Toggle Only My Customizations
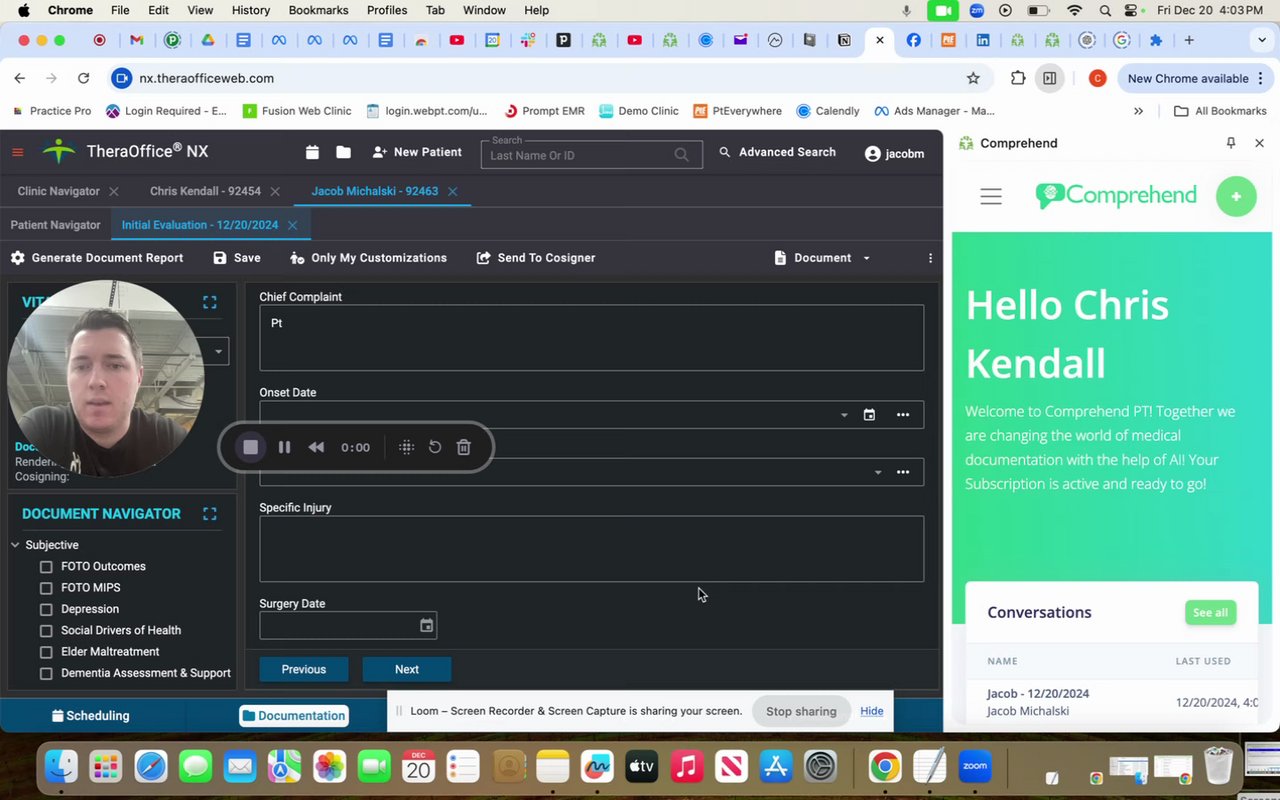The image size is (1280, 800). [x=368, y=258]
